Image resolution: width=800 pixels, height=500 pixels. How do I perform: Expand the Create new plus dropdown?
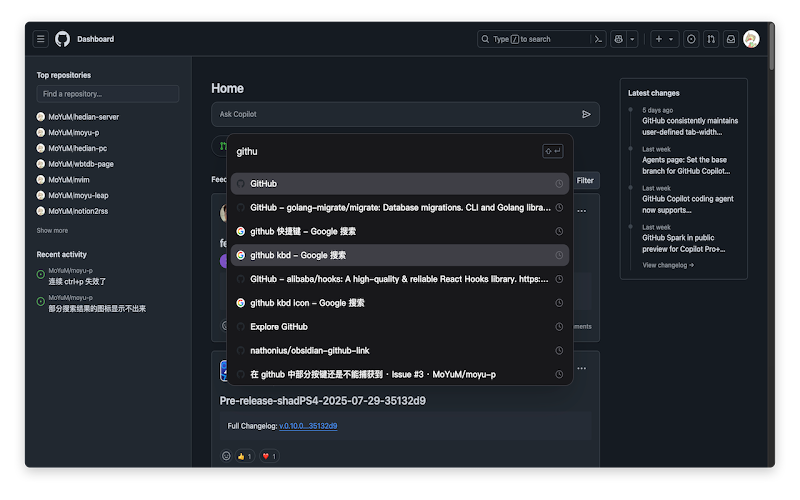[x=664, y=39]
